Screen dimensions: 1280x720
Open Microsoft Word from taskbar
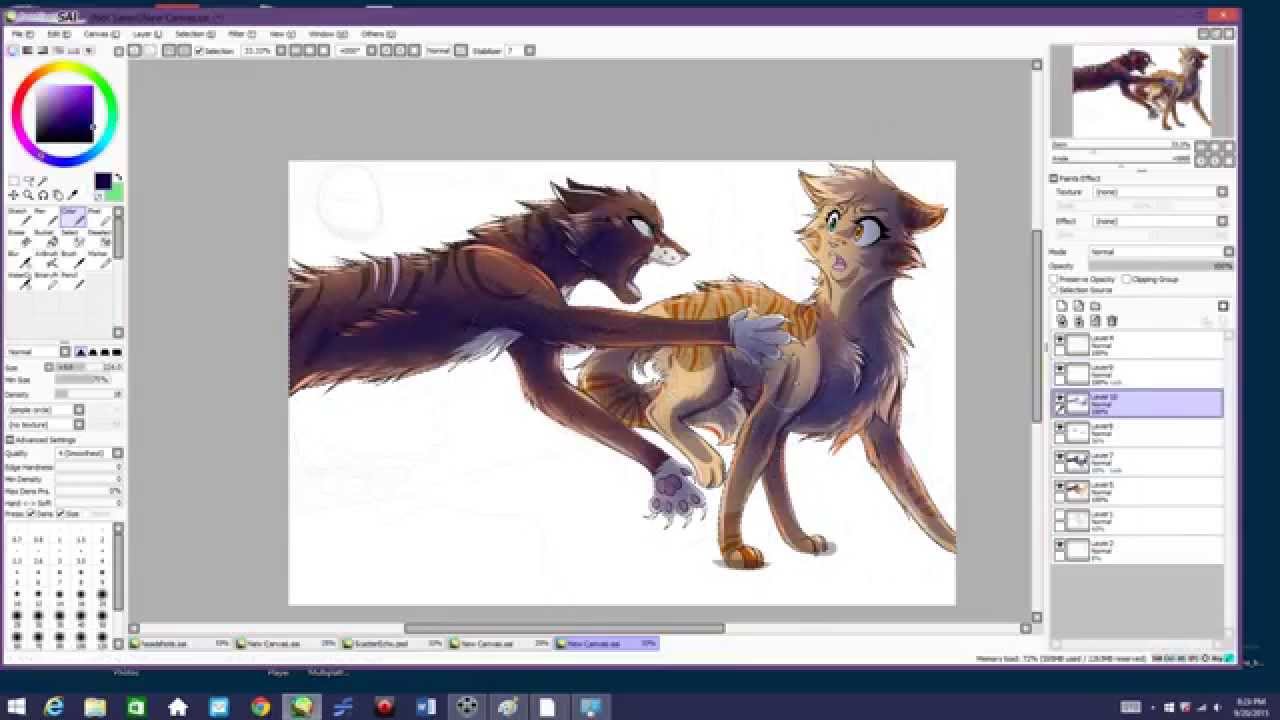[x=425, y=707]
